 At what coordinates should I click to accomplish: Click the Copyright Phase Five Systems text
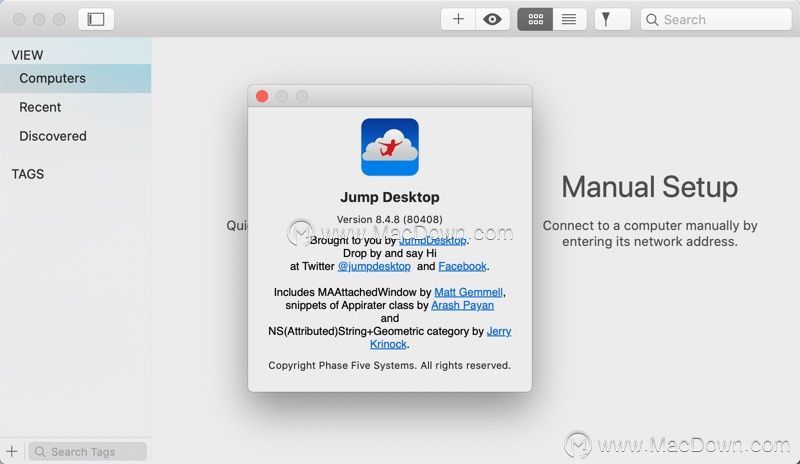[389, 365]
